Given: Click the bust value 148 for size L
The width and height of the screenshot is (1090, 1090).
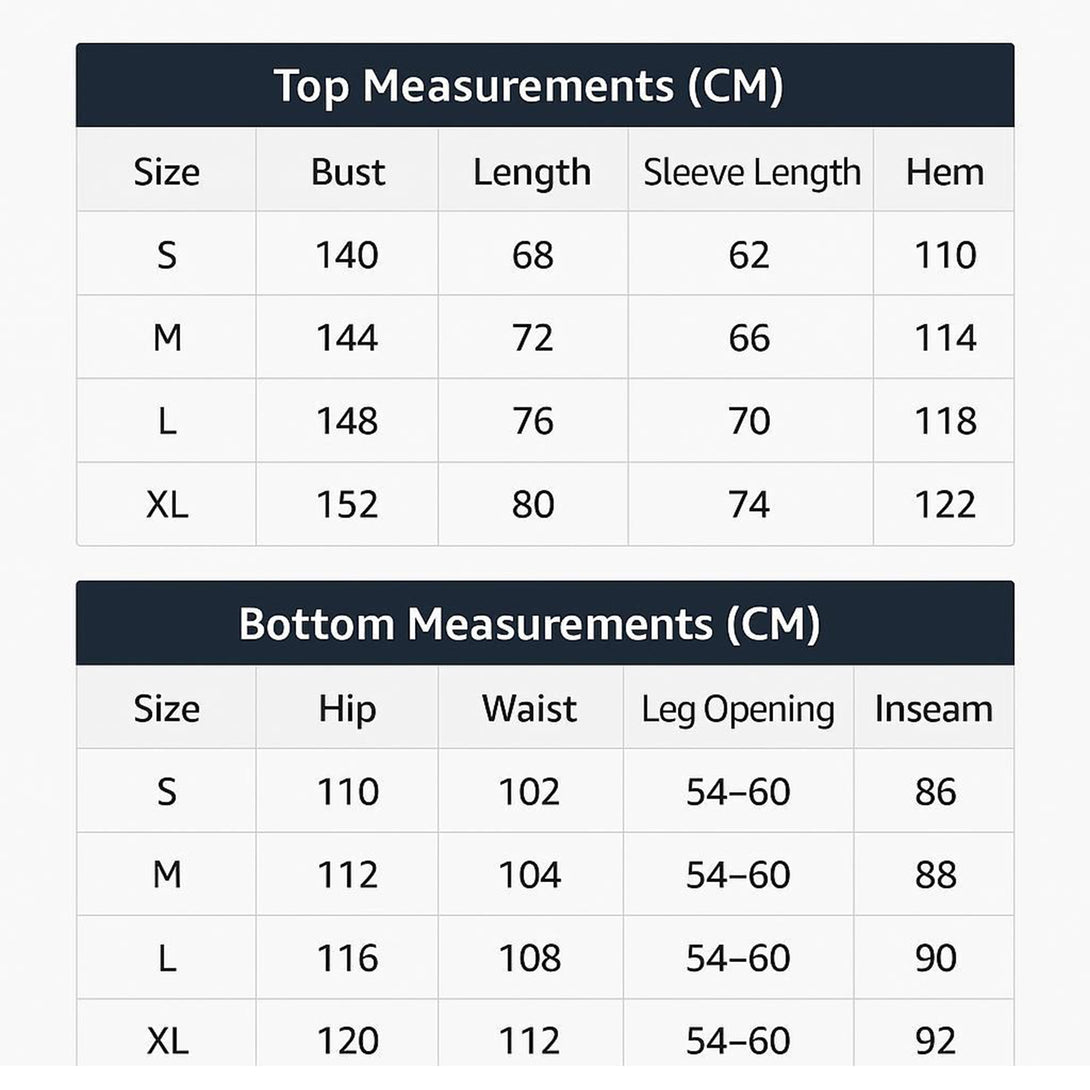Looking at the screenshot, I should click(x=347, y=421).
